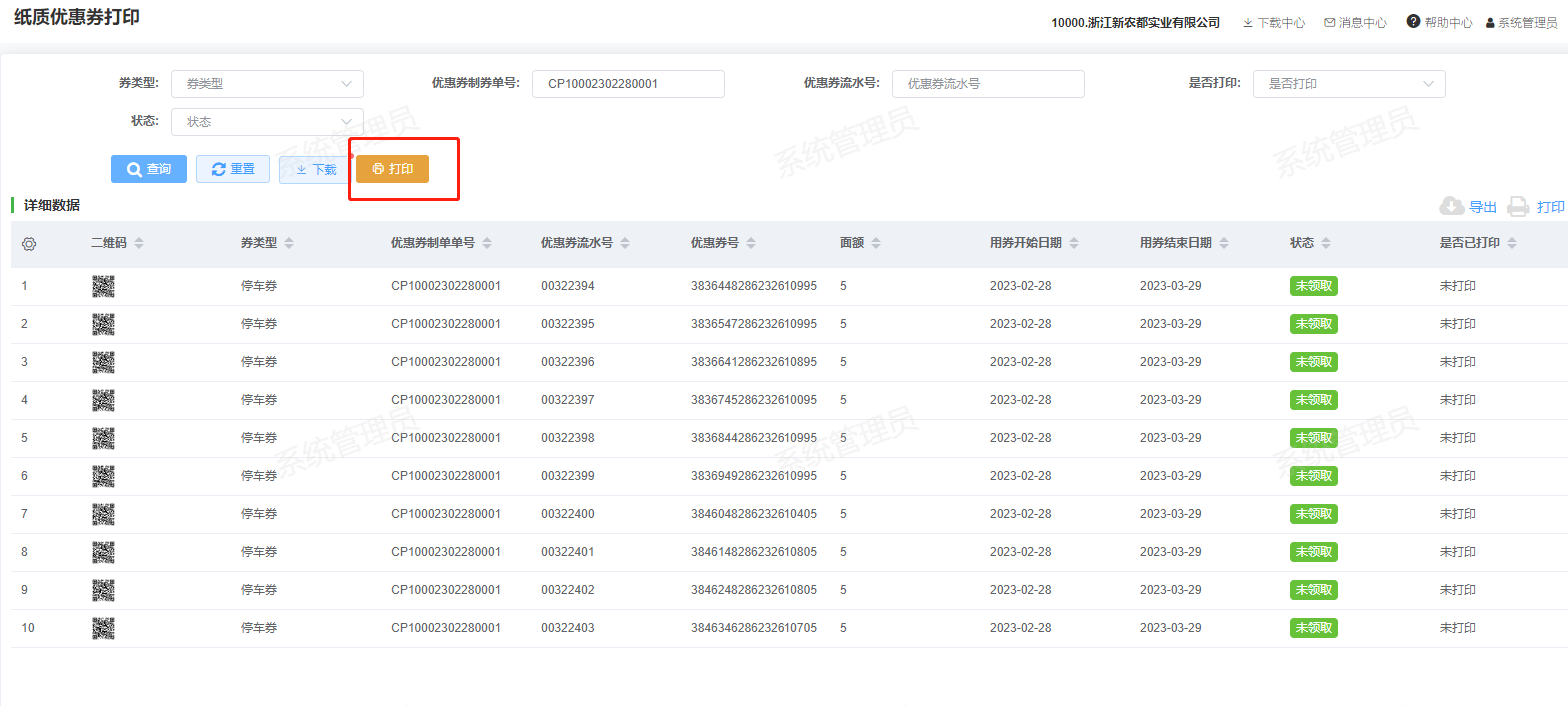Open 下载中心 in the top bar

(x=1274, y=23)
